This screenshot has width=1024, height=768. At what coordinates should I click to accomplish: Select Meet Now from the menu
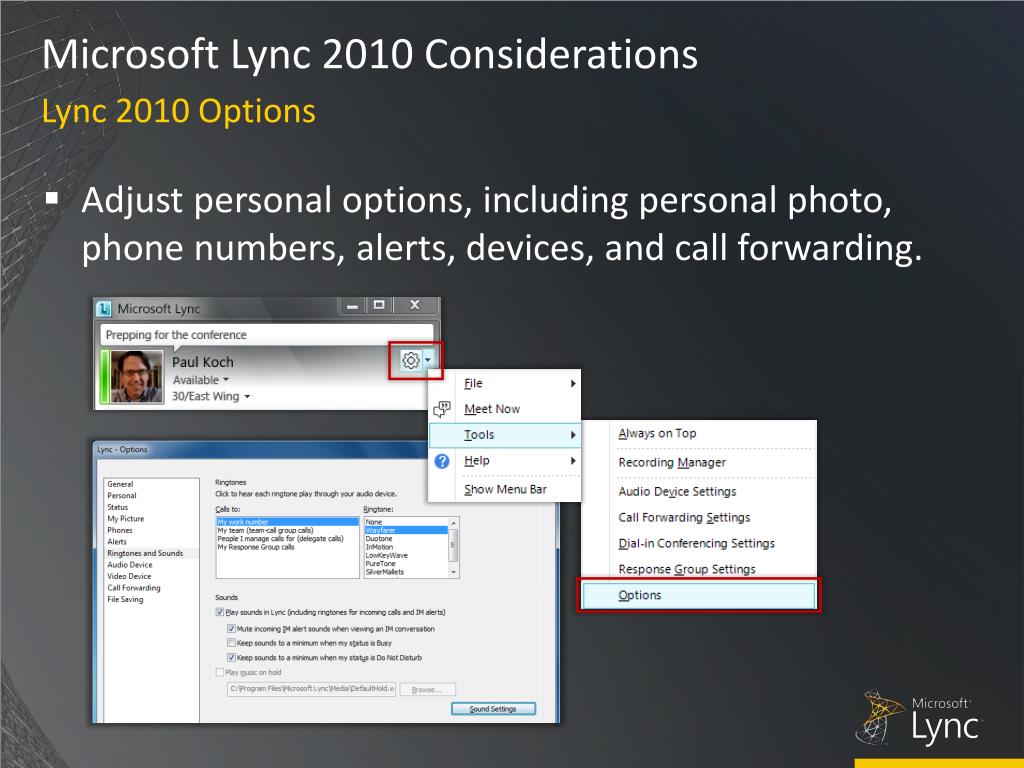click(x=504, y=409)
